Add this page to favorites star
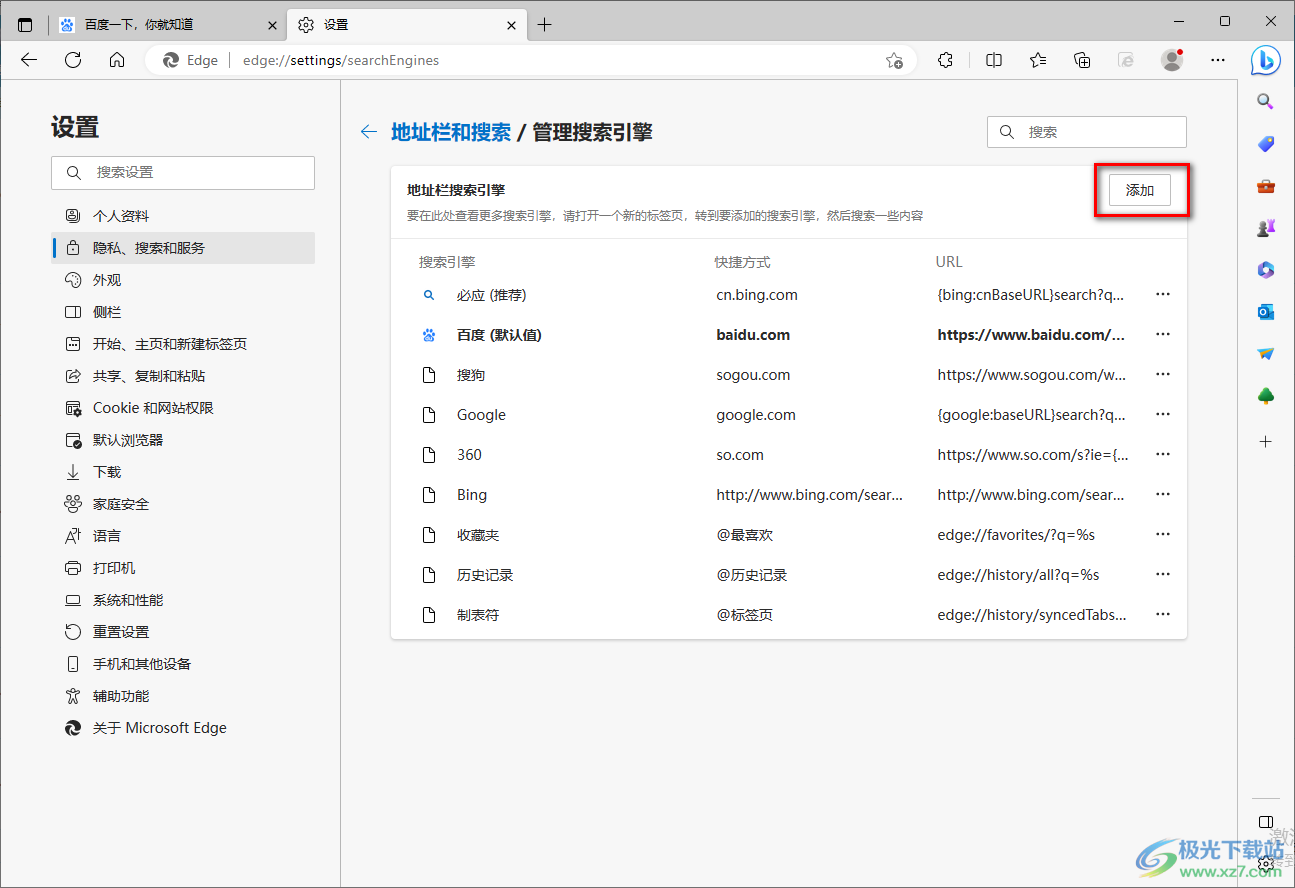Screen dimensions: 1295x888 point(894,61)
